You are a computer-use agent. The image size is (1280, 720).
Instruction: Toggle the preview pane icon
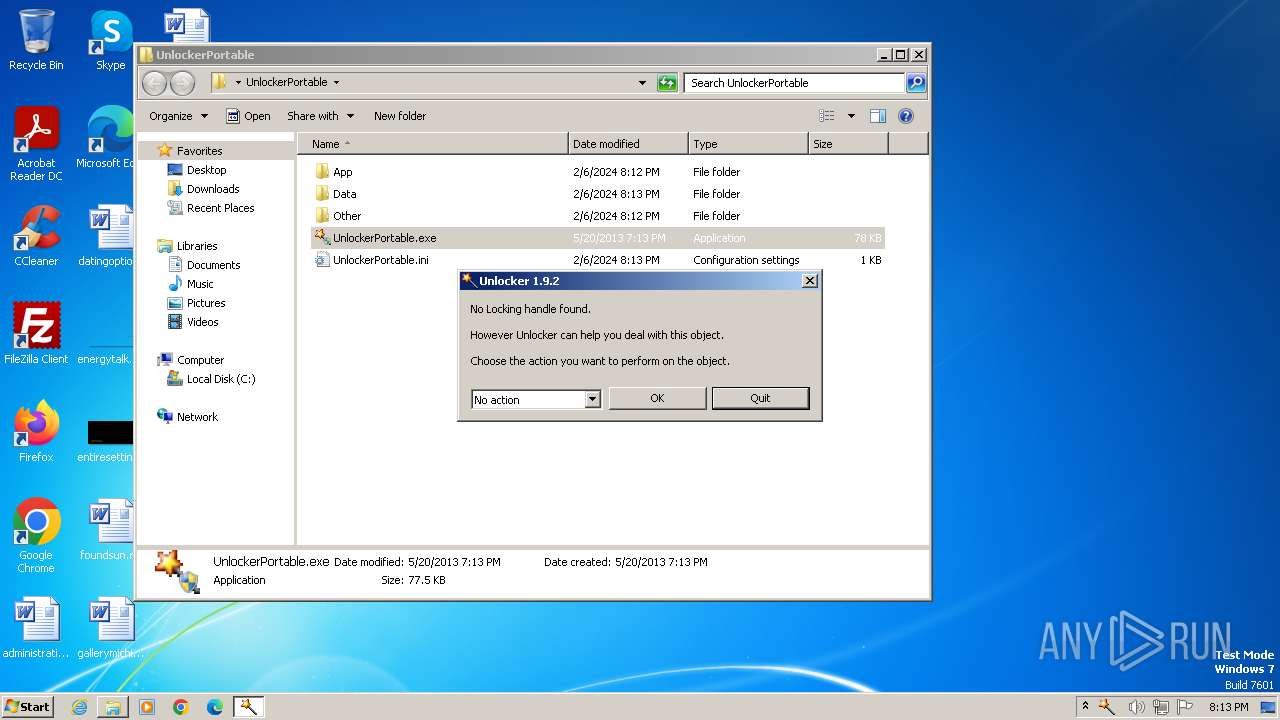877,116
